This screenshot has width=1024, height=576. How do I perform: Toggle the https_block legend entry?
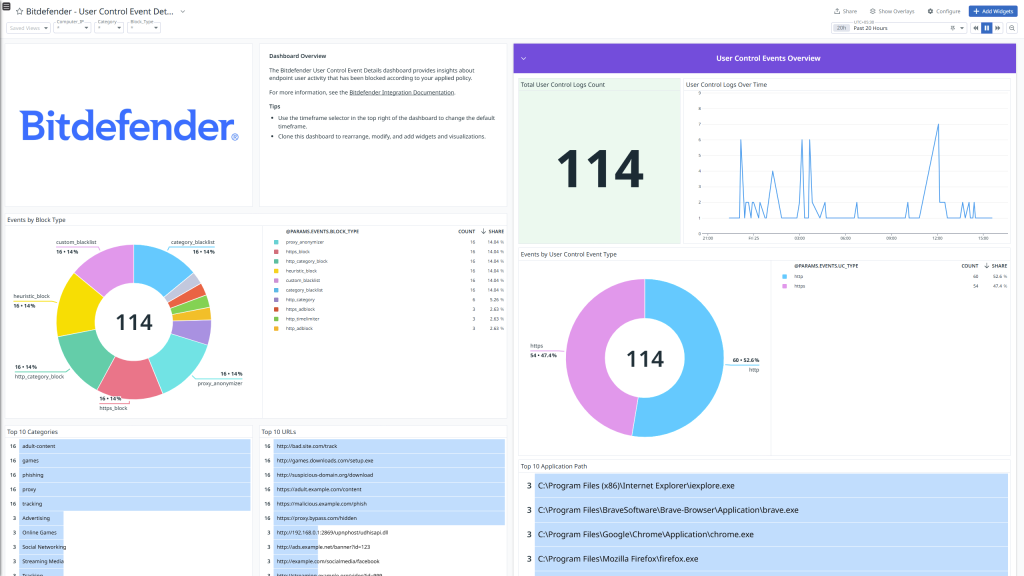(x=300, y=251)
